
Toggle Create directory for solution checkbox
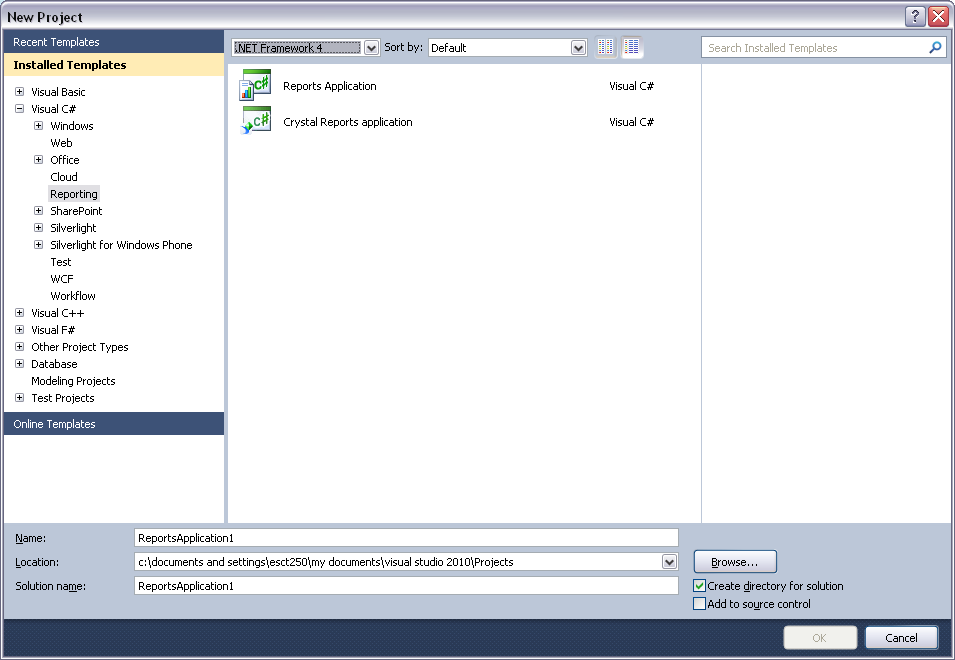[699, 586]
